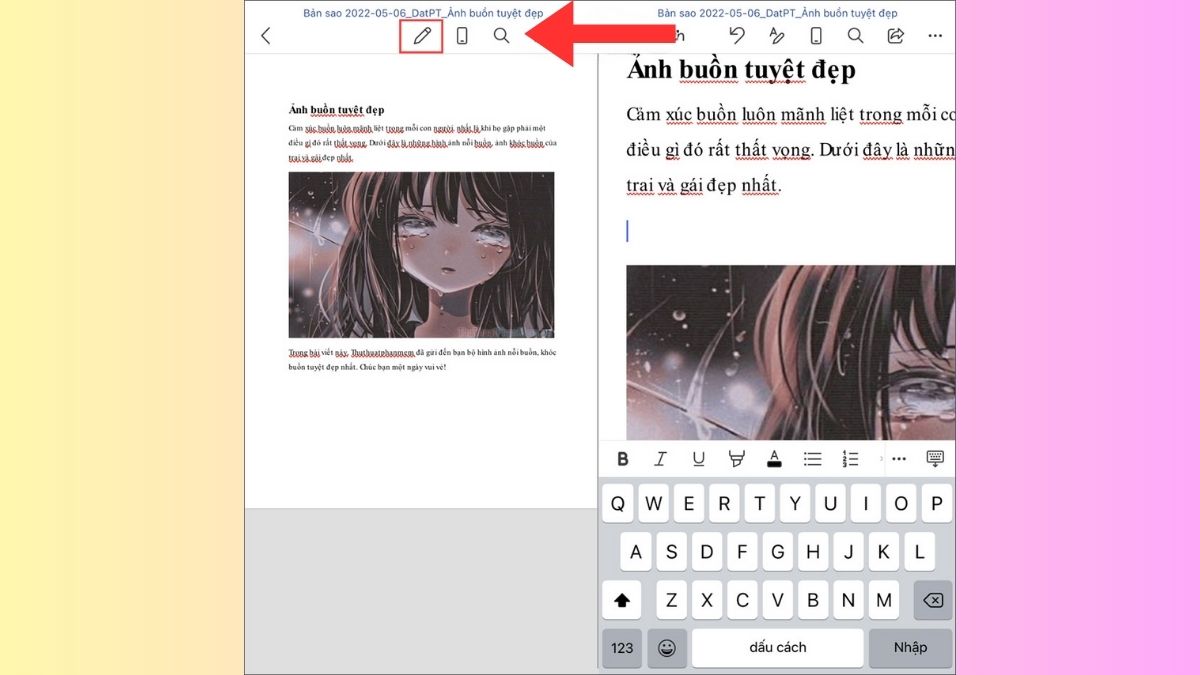1200x675 pixels.
Task: Open the Share menu
Action: [x=894, y=35]
